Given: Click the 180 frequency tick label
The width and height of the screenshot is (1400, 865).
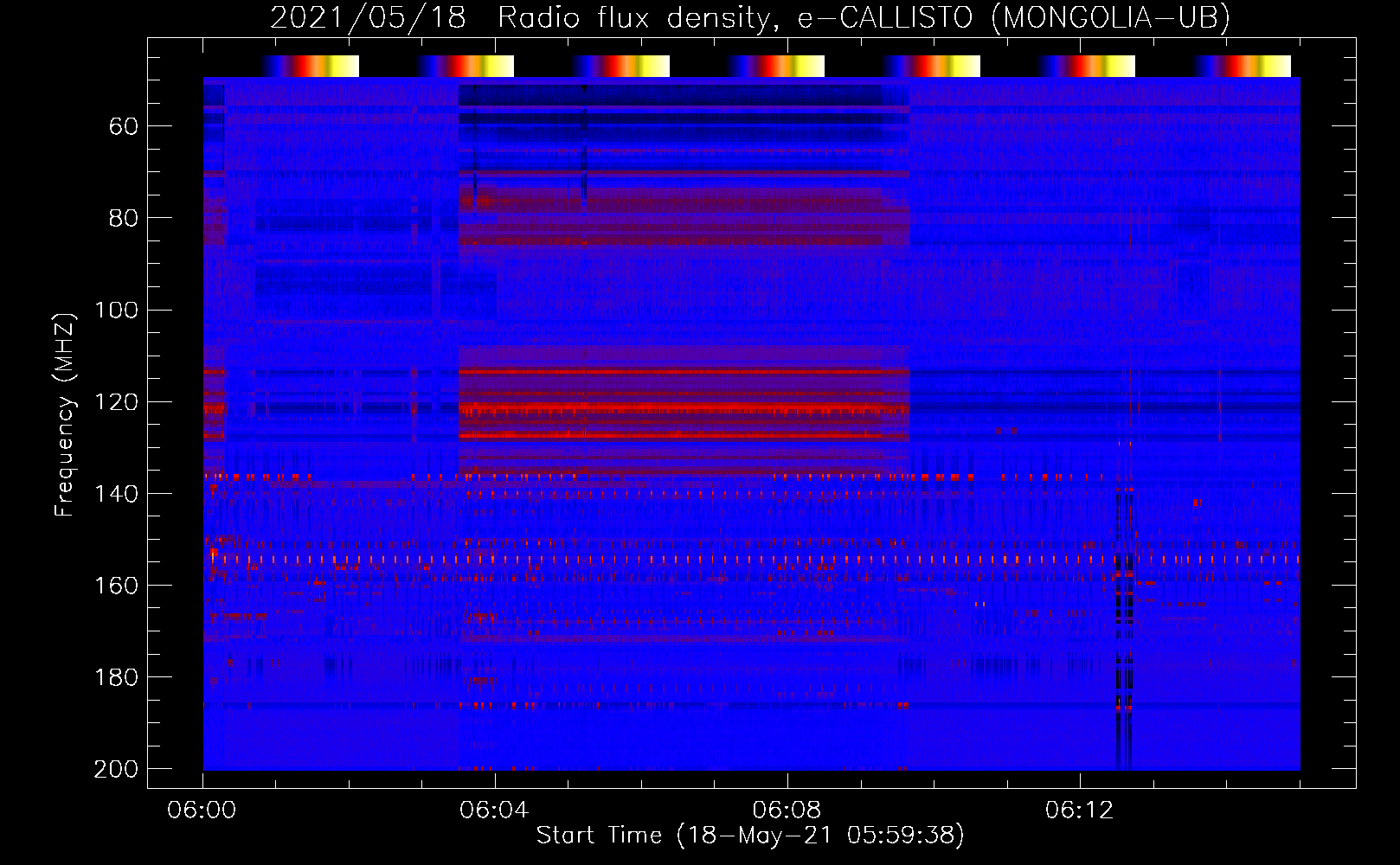Looking at the screenshot, I should [116, 677].
